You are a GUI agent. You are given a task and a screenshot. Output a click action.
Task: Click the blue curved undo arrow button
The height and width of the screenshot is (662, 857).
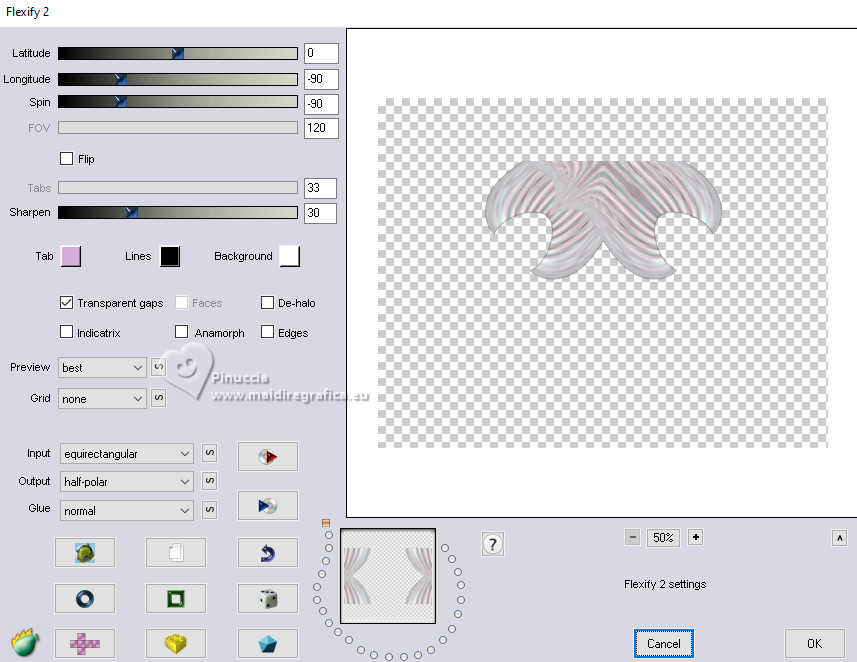pos(268,553)
